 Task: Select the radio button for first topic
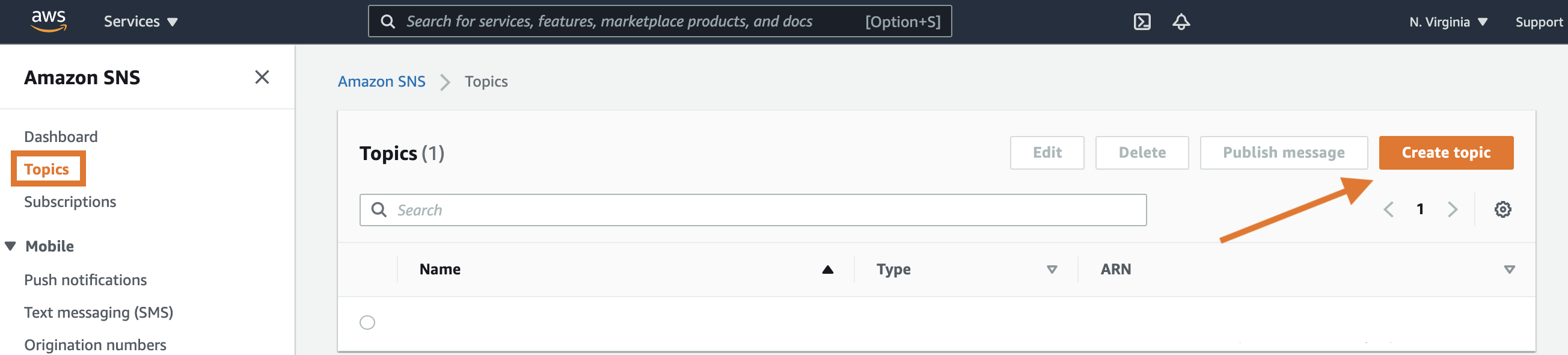pyautogui.click(x=367, y=322)
